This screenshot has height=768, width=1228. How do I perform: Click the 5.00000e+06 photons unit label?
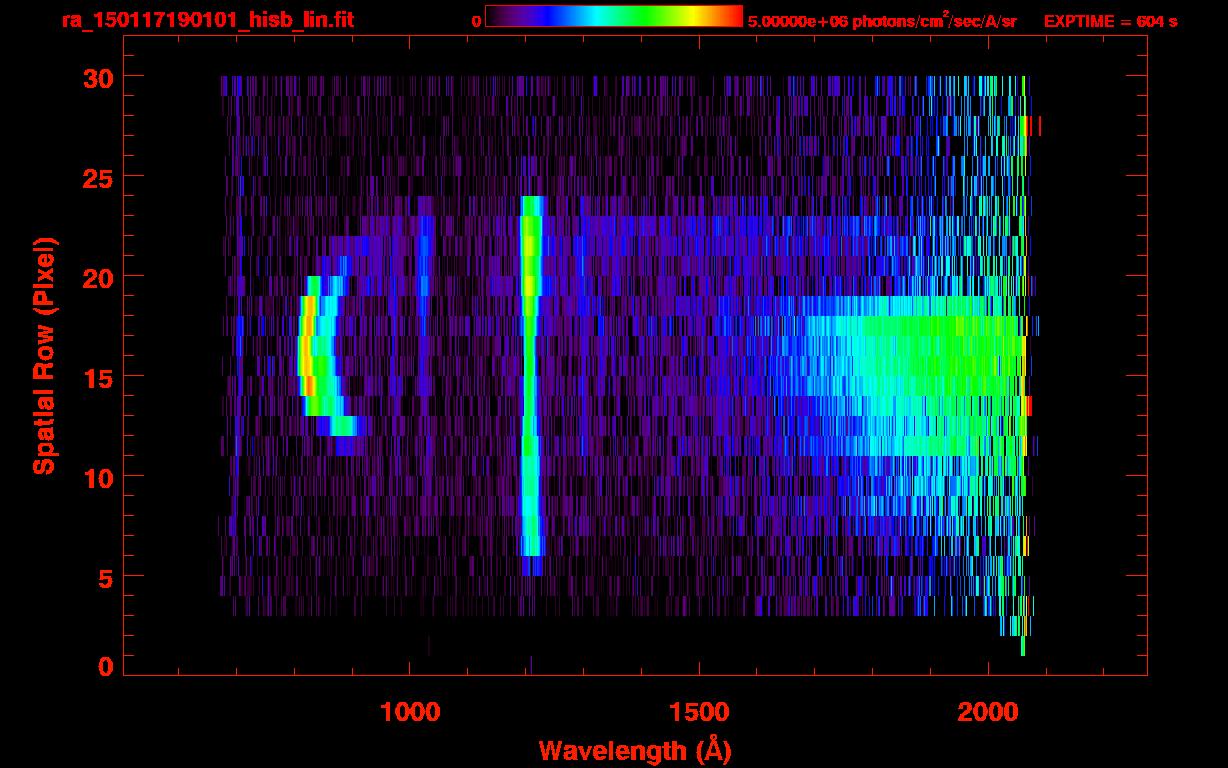882,21
